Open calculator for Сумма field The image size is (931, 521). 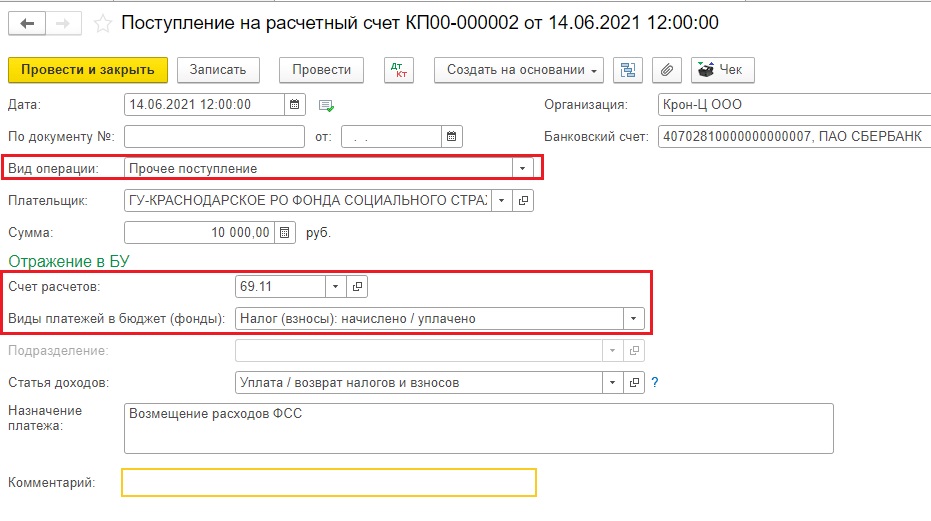coord(285,233)
